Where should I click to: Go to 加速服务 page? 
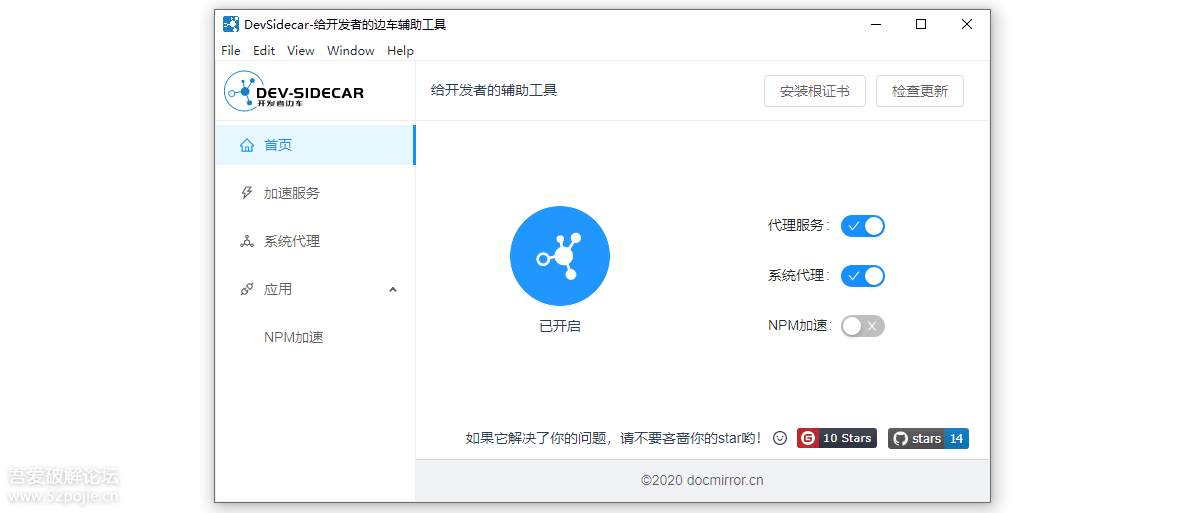pyautogui.click(x=316, y=193)
